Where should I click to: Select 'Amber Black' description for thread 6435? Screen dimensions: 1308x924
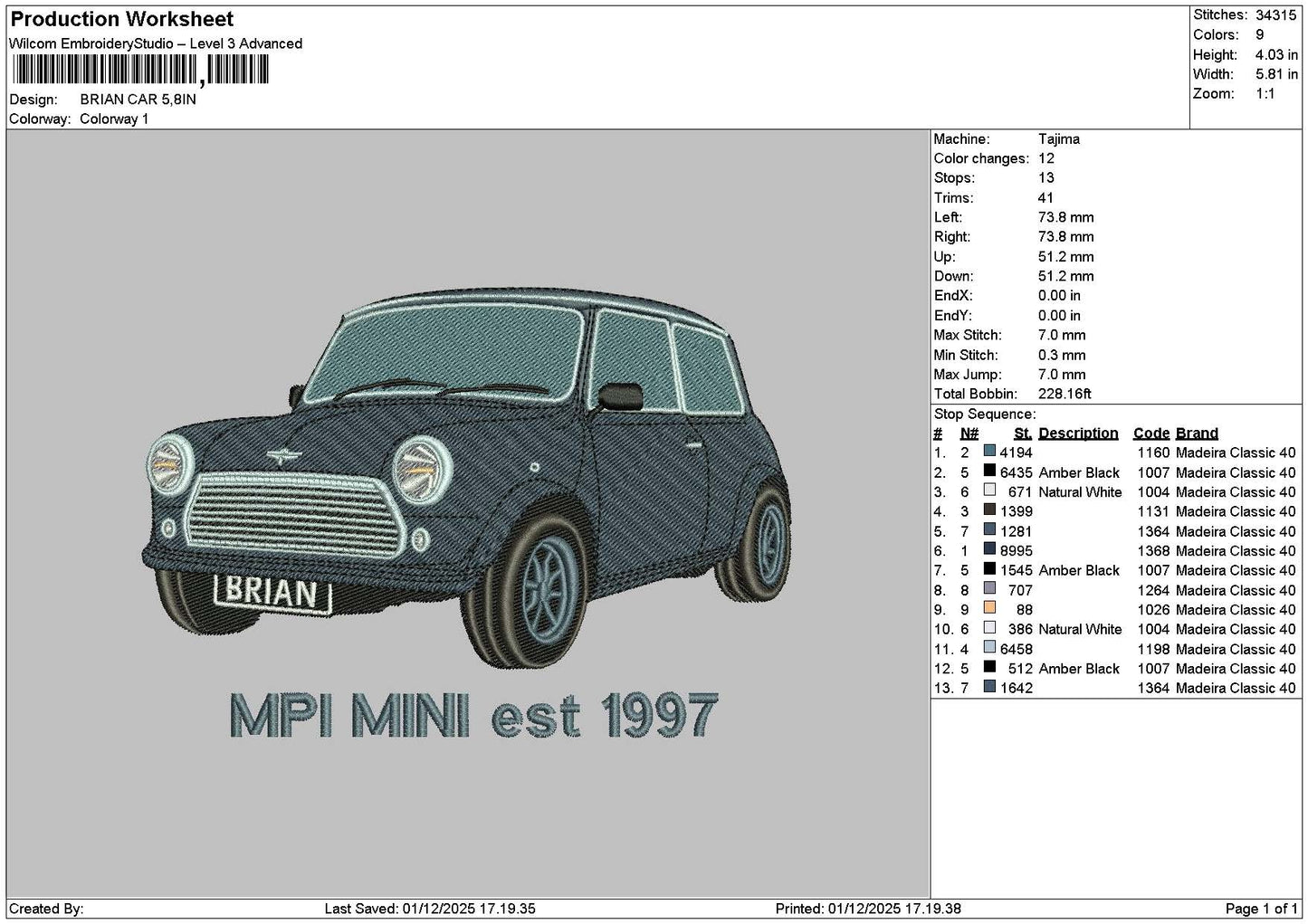point(1079,472)
